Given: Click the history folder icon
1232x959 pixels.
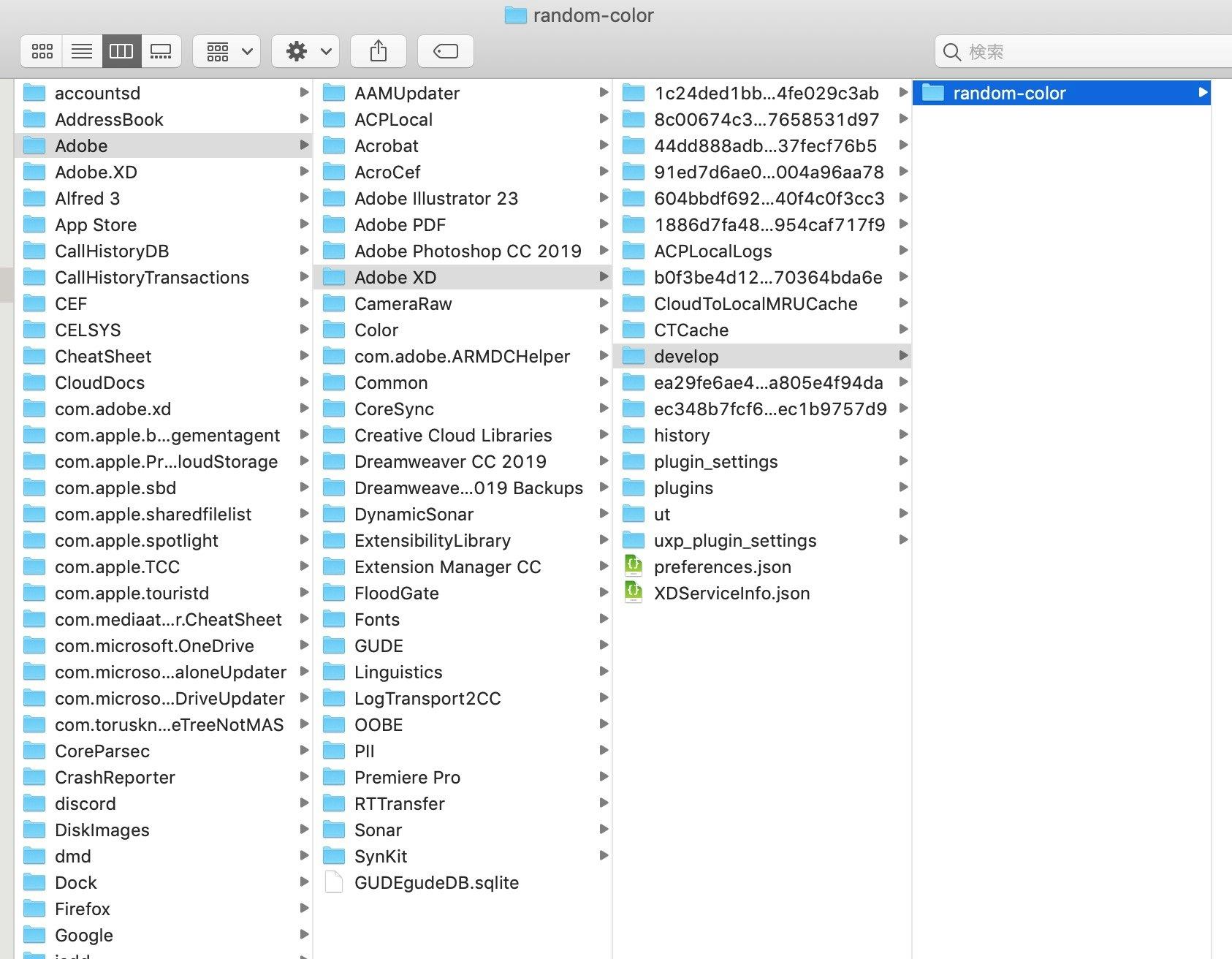Looking at the screenshot, I should click(x=634, y=435).
